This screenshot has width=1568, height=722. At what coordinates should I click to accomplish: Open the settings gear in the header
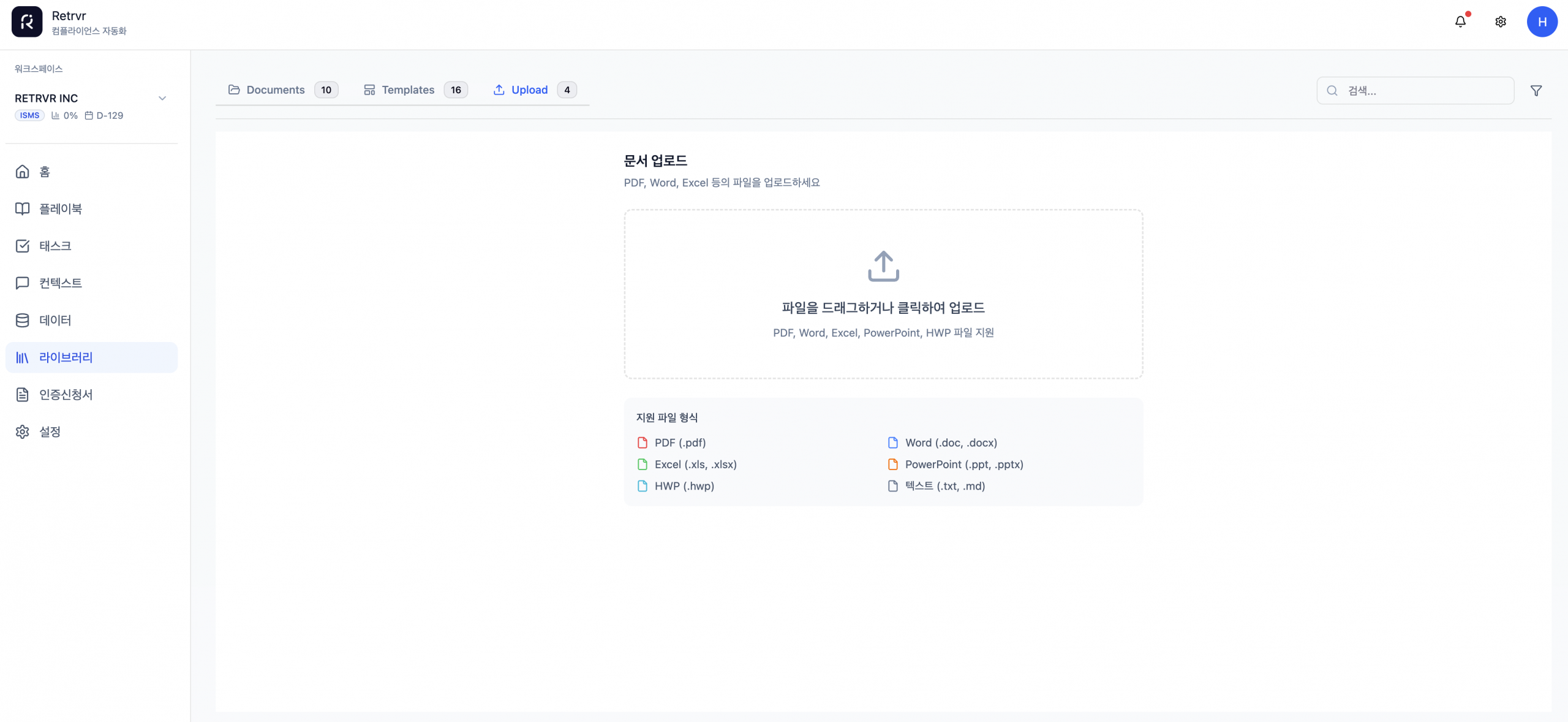[1500, 21]
